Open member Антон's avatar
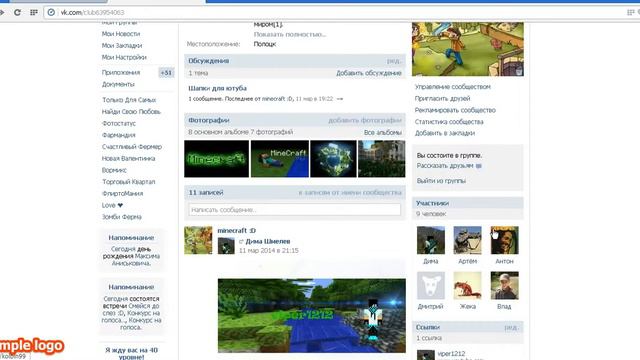 pyautogui.click(x=504, y=240)
